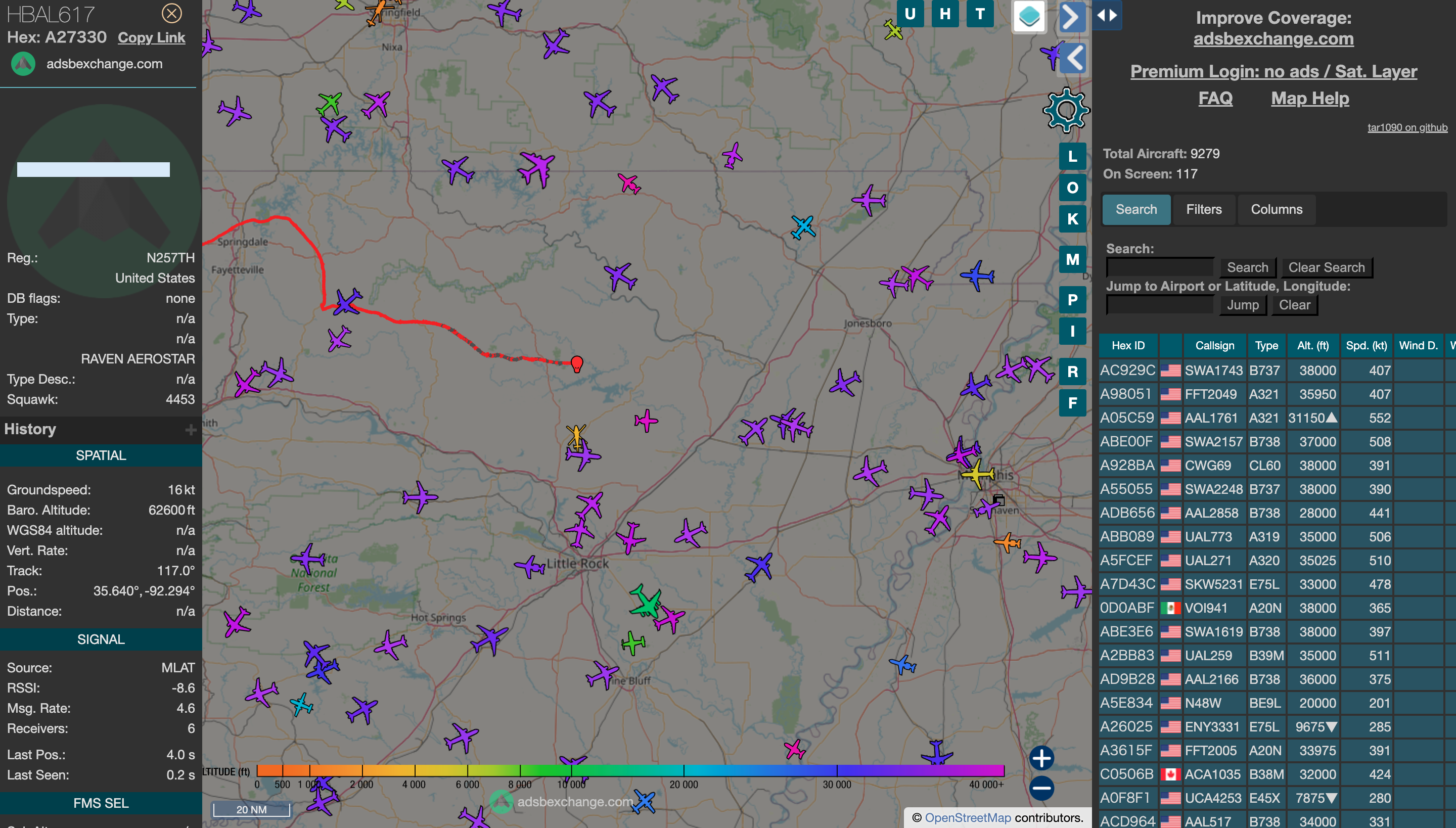Click the Clear Search button
This screenshot has width=1456, height=828.
1327,267
